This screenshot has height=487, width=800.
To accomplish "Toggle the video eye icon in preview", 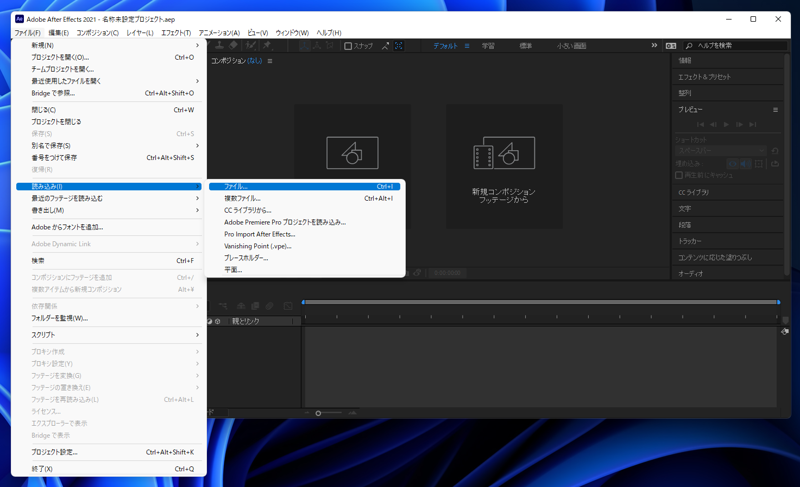I will [733, 164].
